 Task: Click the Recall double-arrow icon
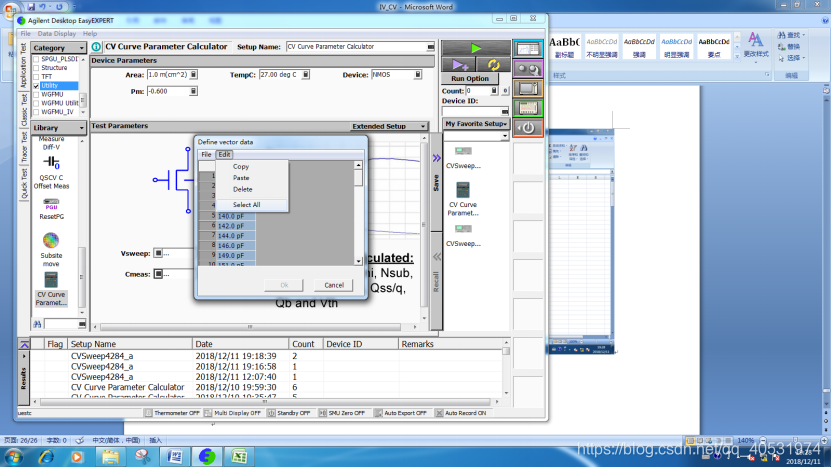(x=437, y=257)
